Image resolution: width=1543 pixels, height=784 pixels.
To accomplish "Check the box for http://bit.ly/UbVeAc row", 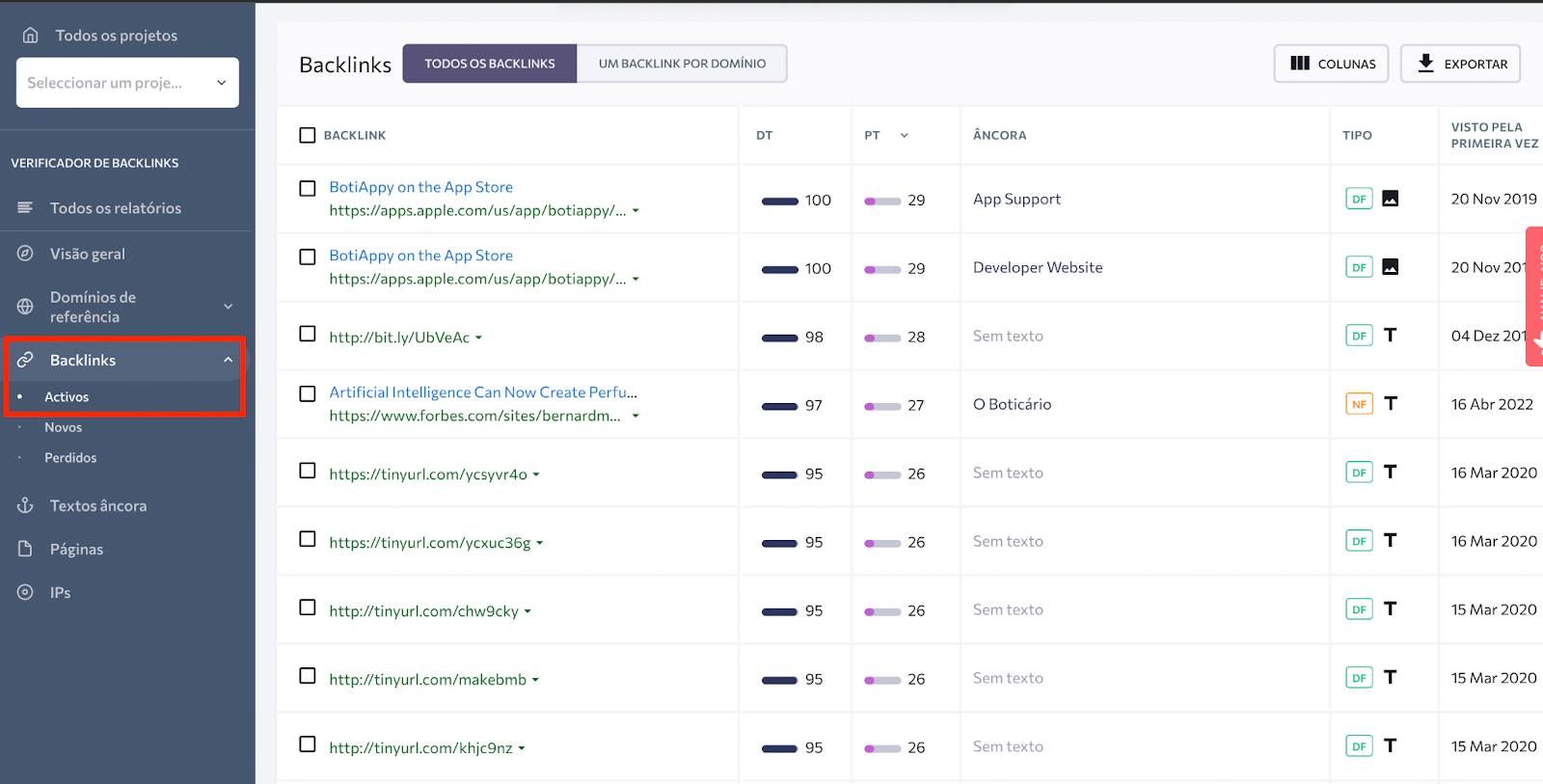I will click(308, 334).
